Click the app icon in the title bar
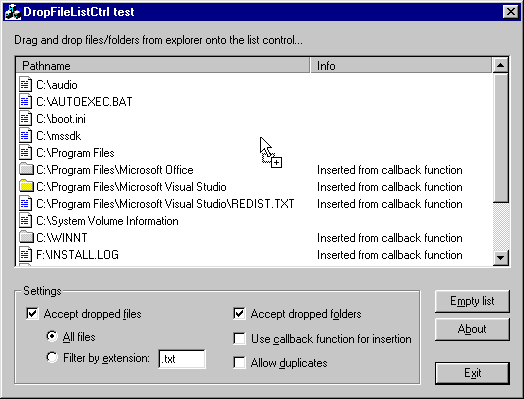 (13, 12)
